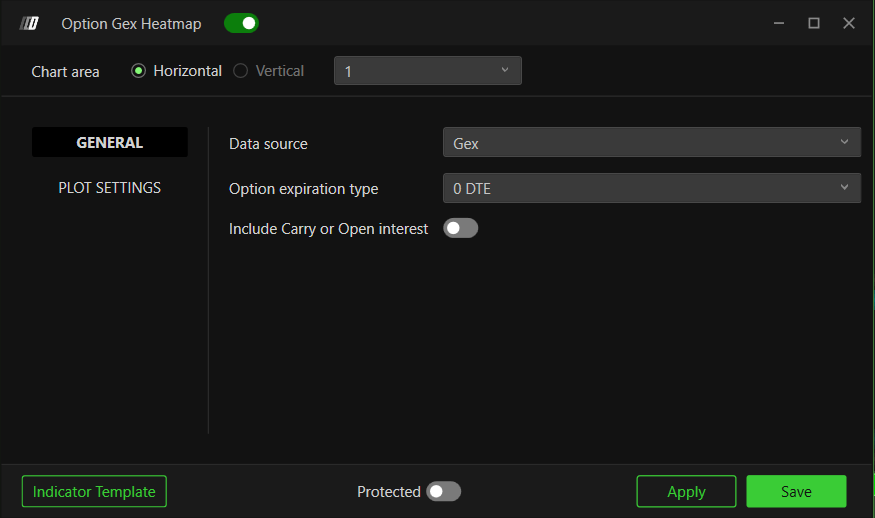This screenshot has height=518, width=875.
Task: Minimize the settings window
Action: (x=779, y=23)
